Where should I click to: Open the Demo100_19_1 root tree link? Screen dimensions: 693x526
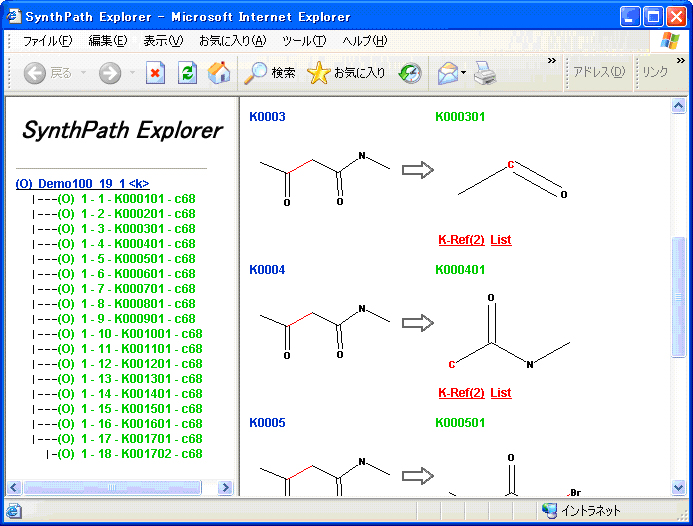click(x=83, y=184)
